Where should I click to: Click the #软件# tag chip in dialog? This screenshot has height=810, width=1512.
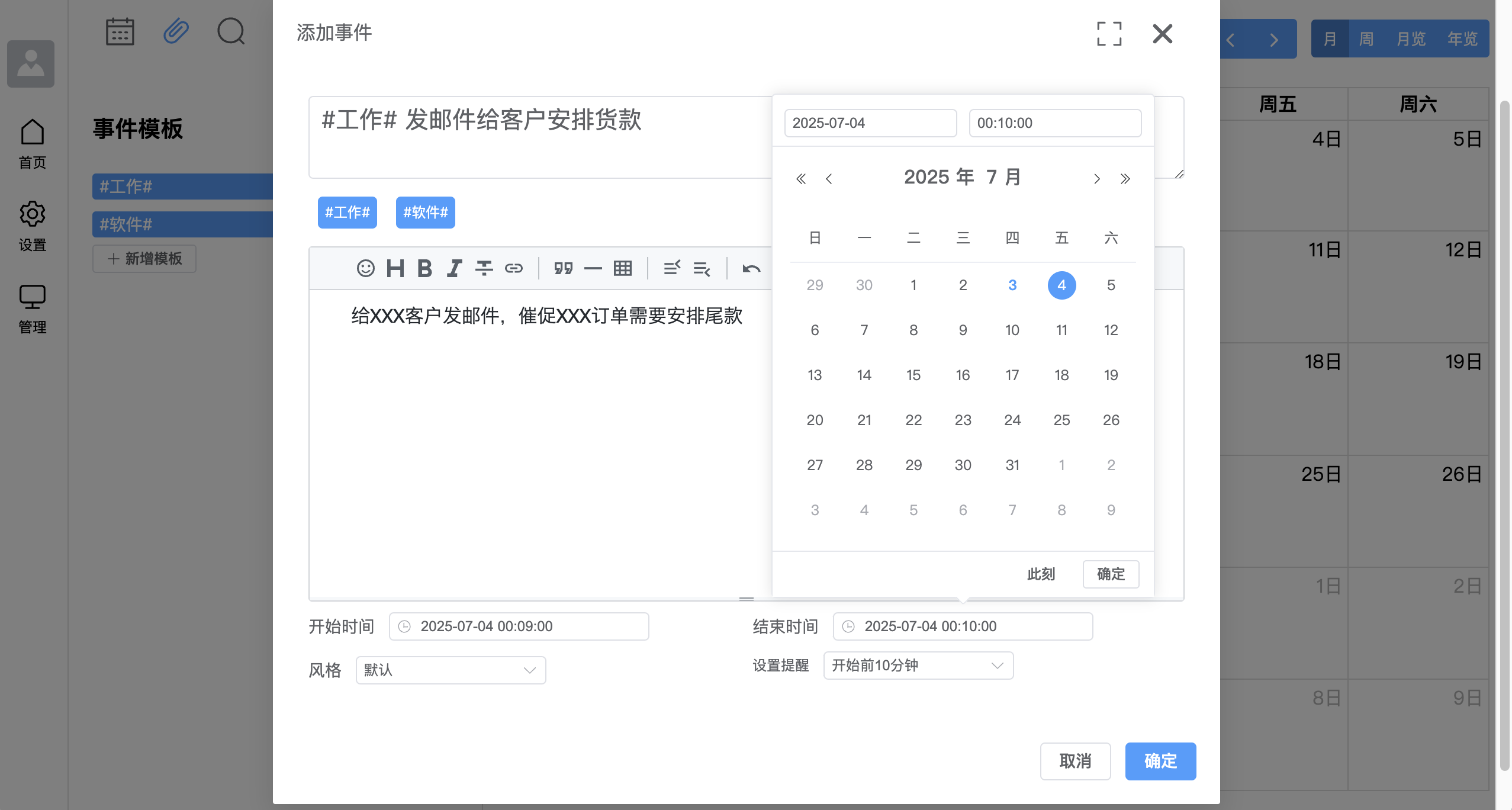425,213
